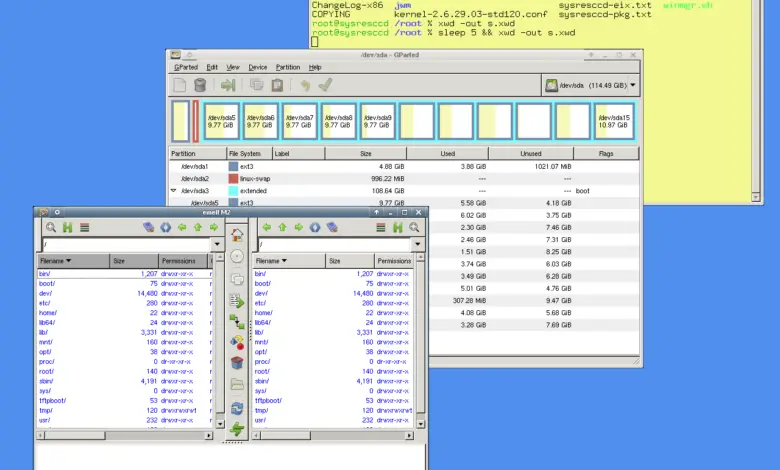Open the View menu in GParted
Viewport: 780px width, 470px height.
(x=233, y=67)
